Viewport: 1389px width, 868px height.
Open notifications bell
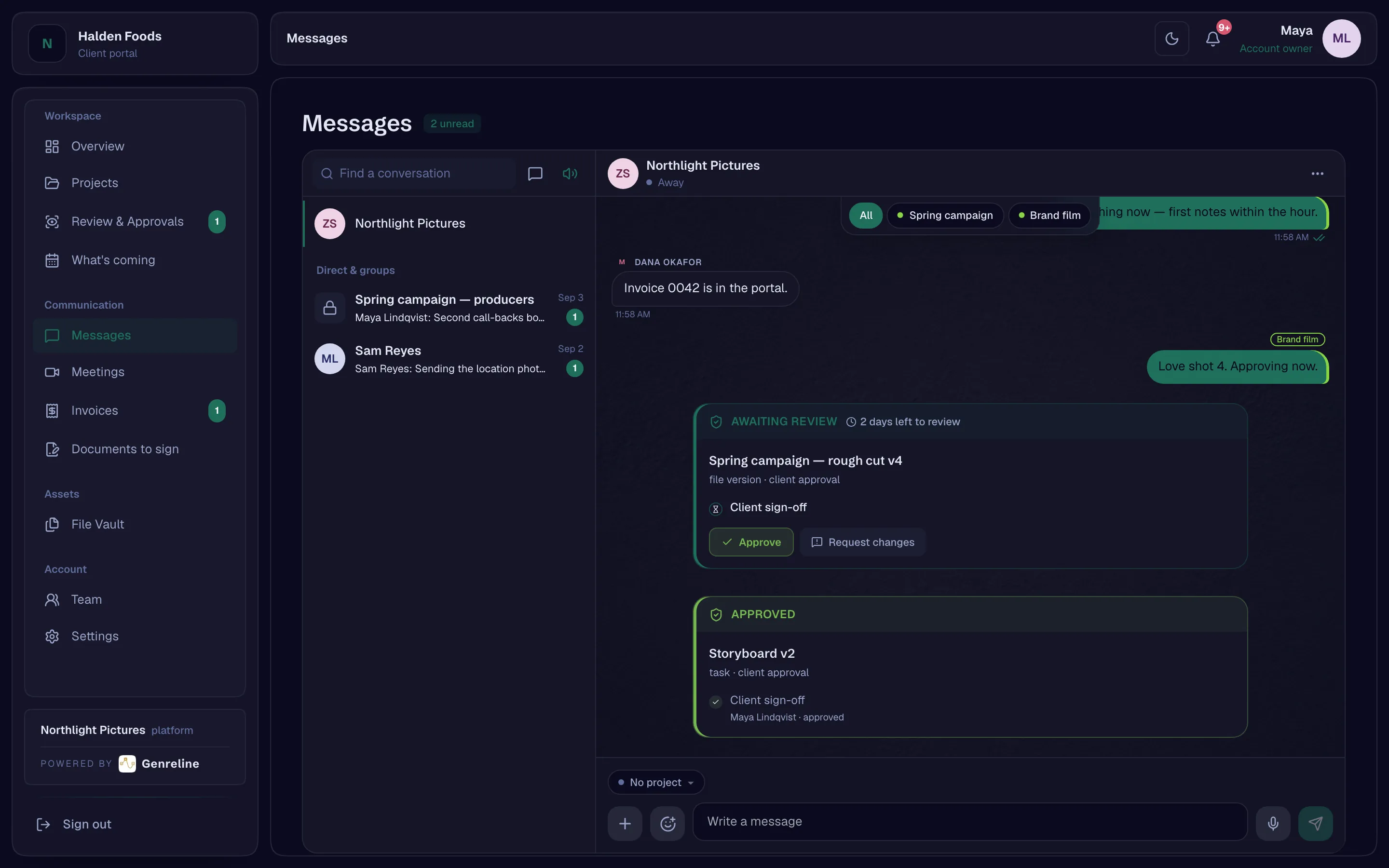[x=1213, y=39]
